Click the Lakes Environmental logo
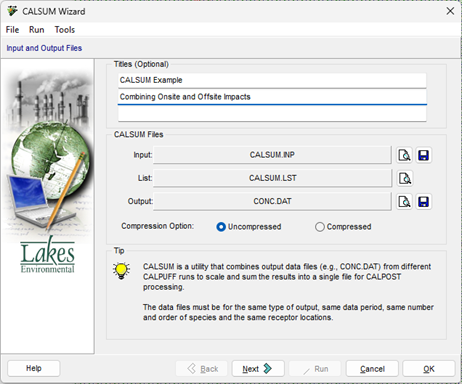 pyautogui.click(x=48, y=255)
